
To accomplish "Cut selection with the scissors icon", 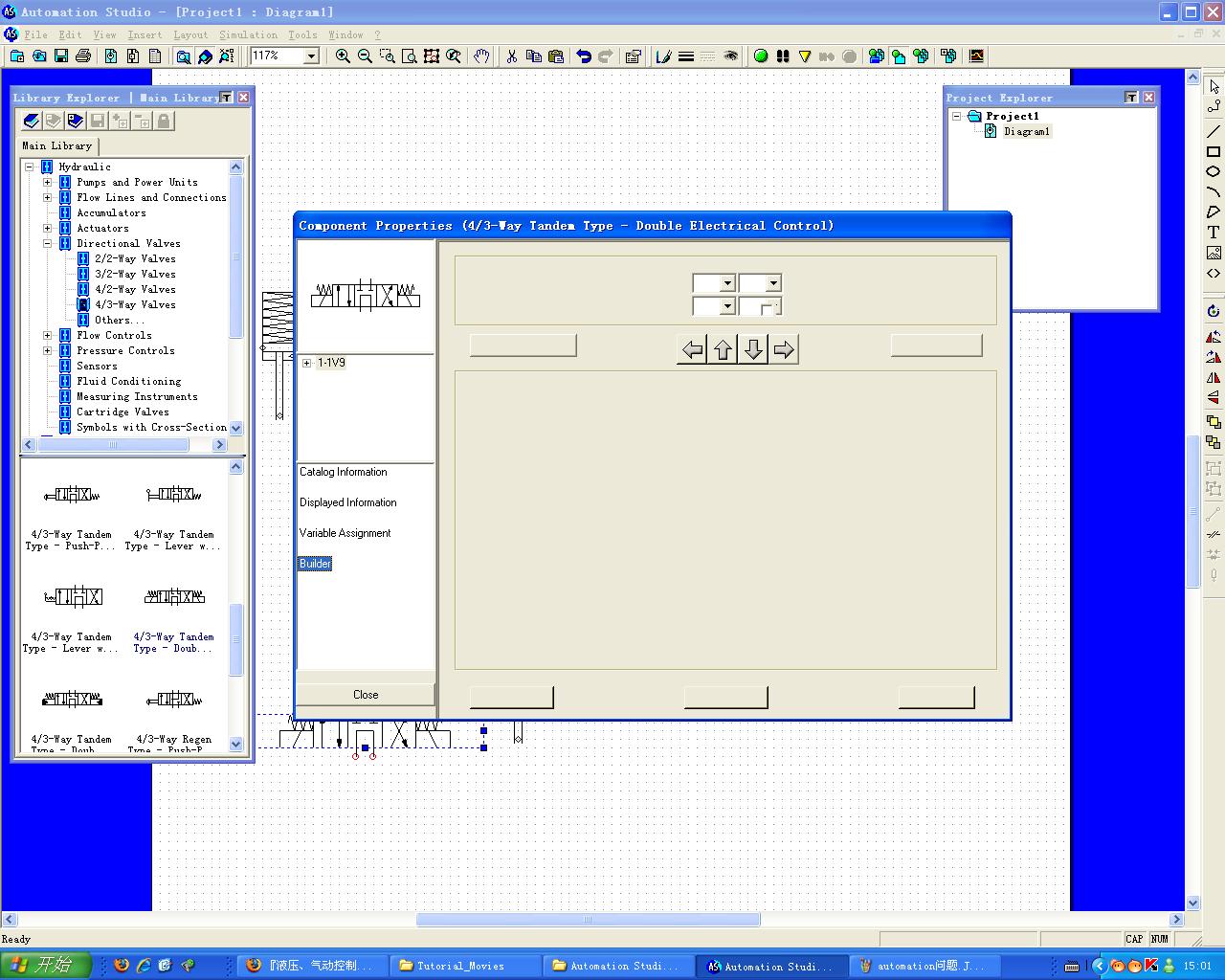I will [x=512, y=56].
